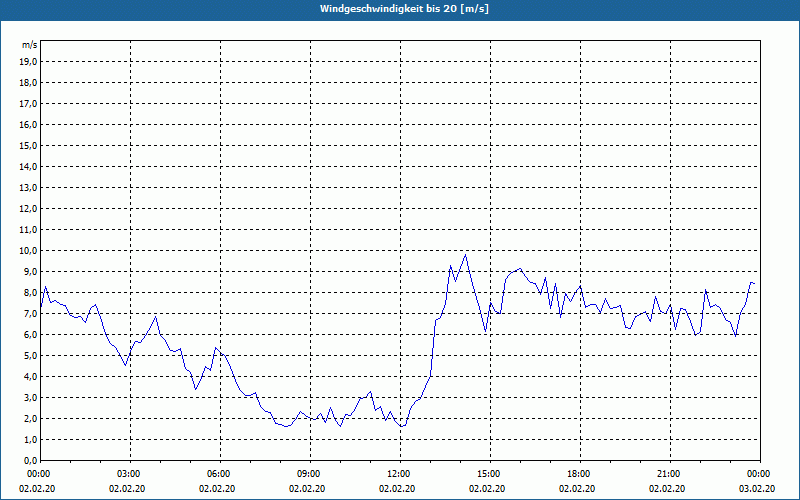Image resolution: width=800 pixels, height=500 pixels.
Task: Click the "7,0" y-axis value
Action: (31, 313)
